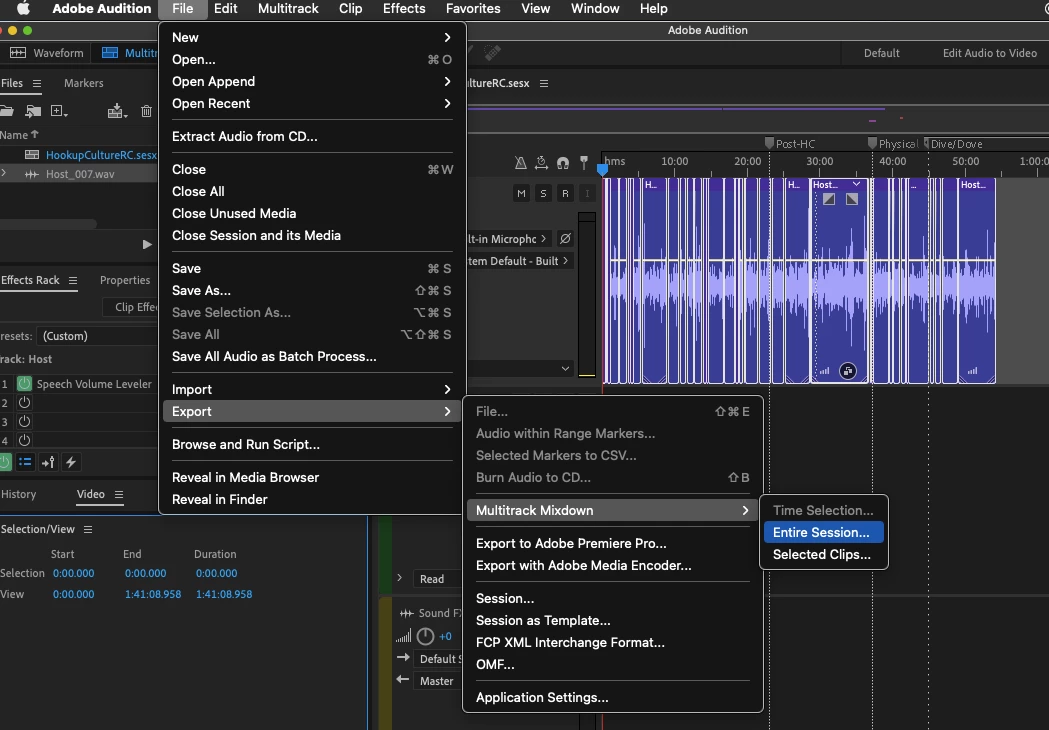
Task: Click the Selection Start time value field
Action: point(74,573)
